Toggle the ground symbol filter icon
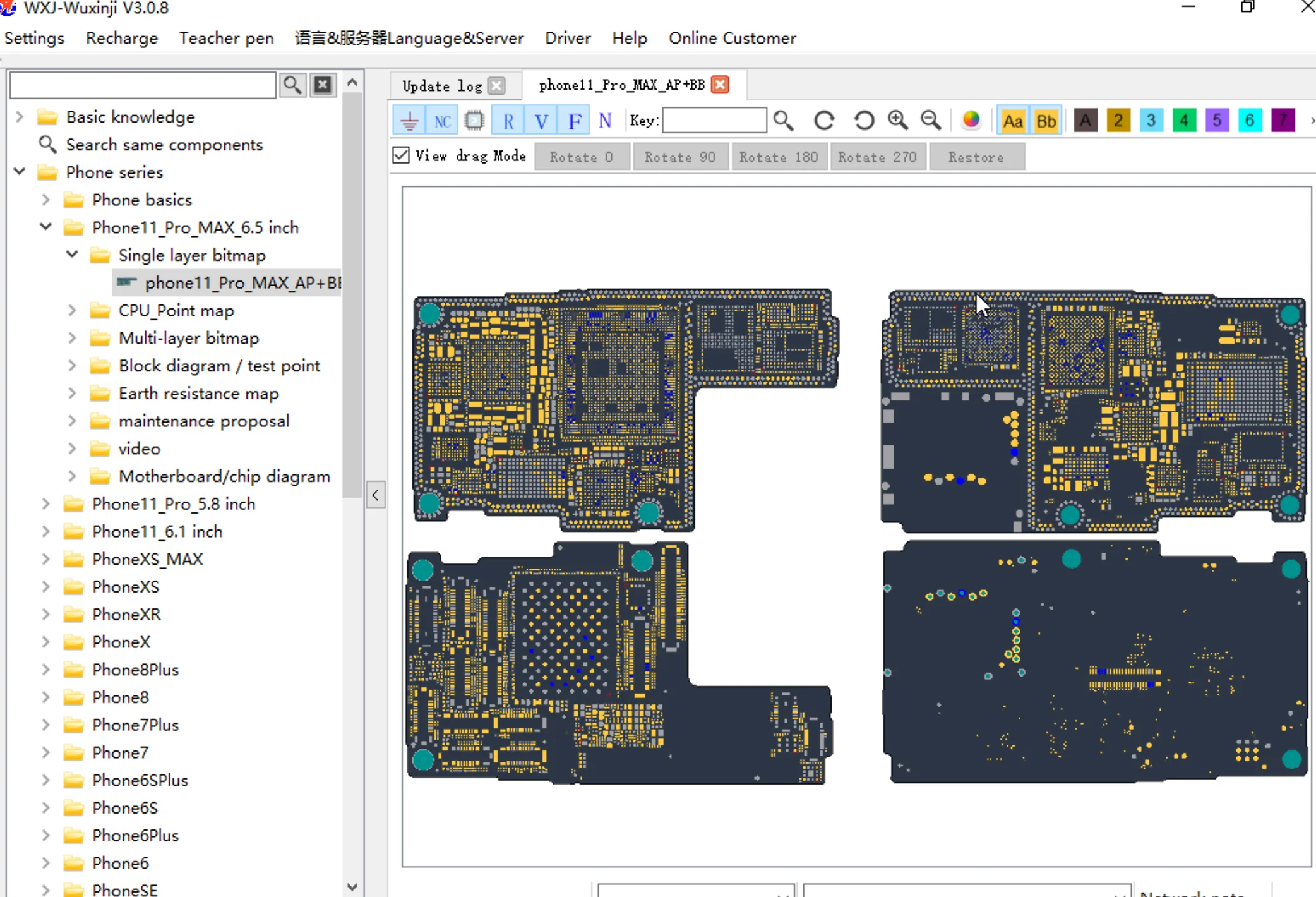Viewport: 1316px width, 897px height. click(409, 120)
